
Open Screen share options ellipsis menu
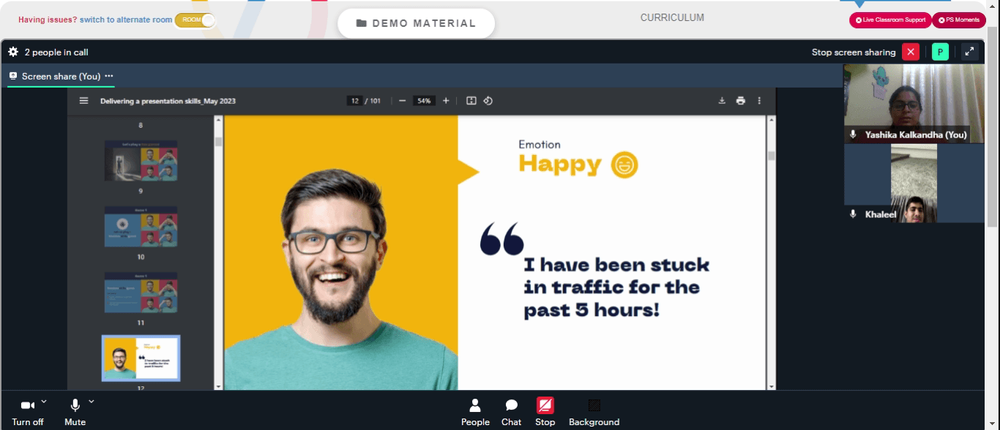coord(109,76)
